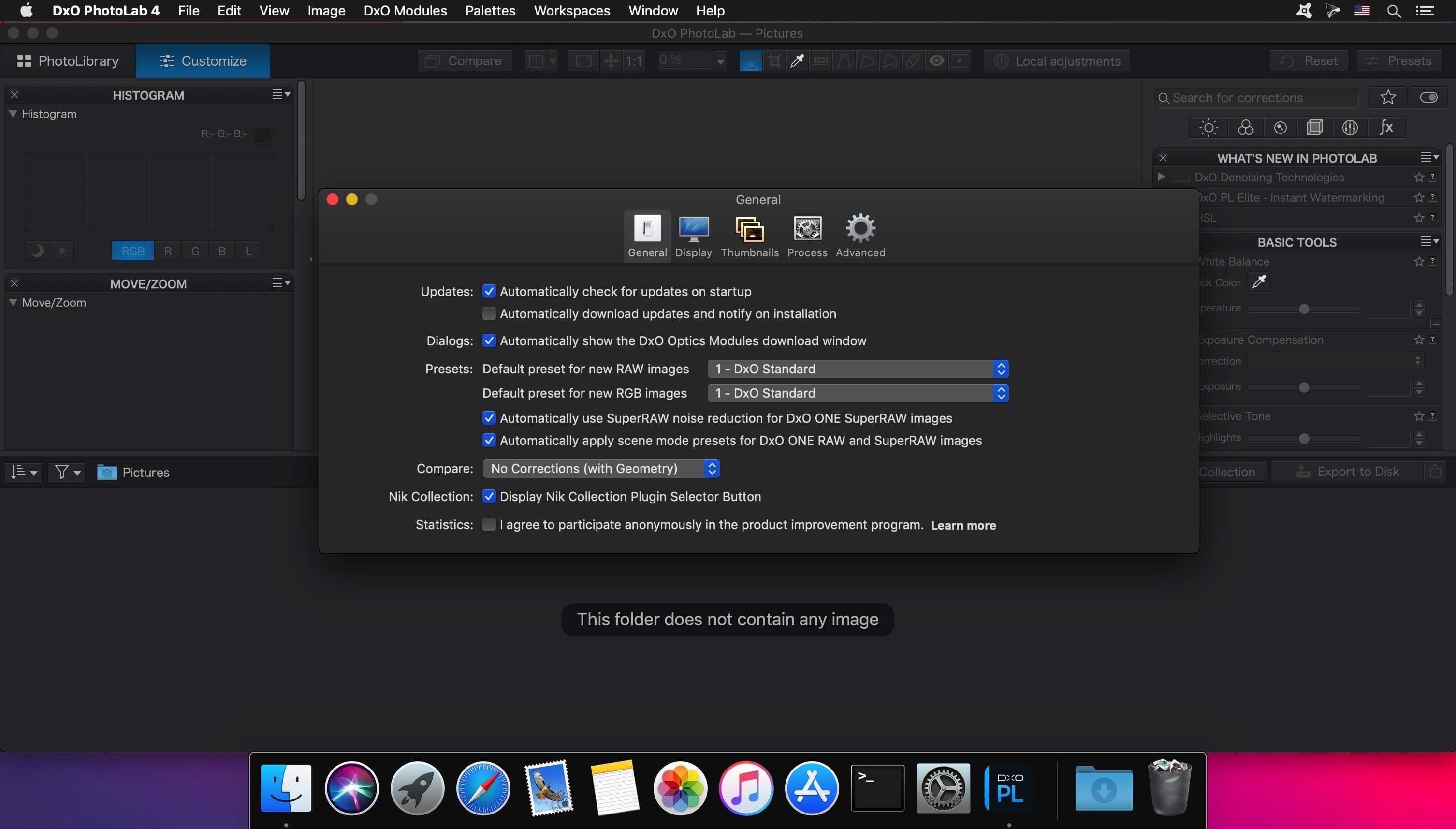Toggle the DxO Optics Modules download window checkbox
The image size is (1456, 829).
tap(489, 340)
